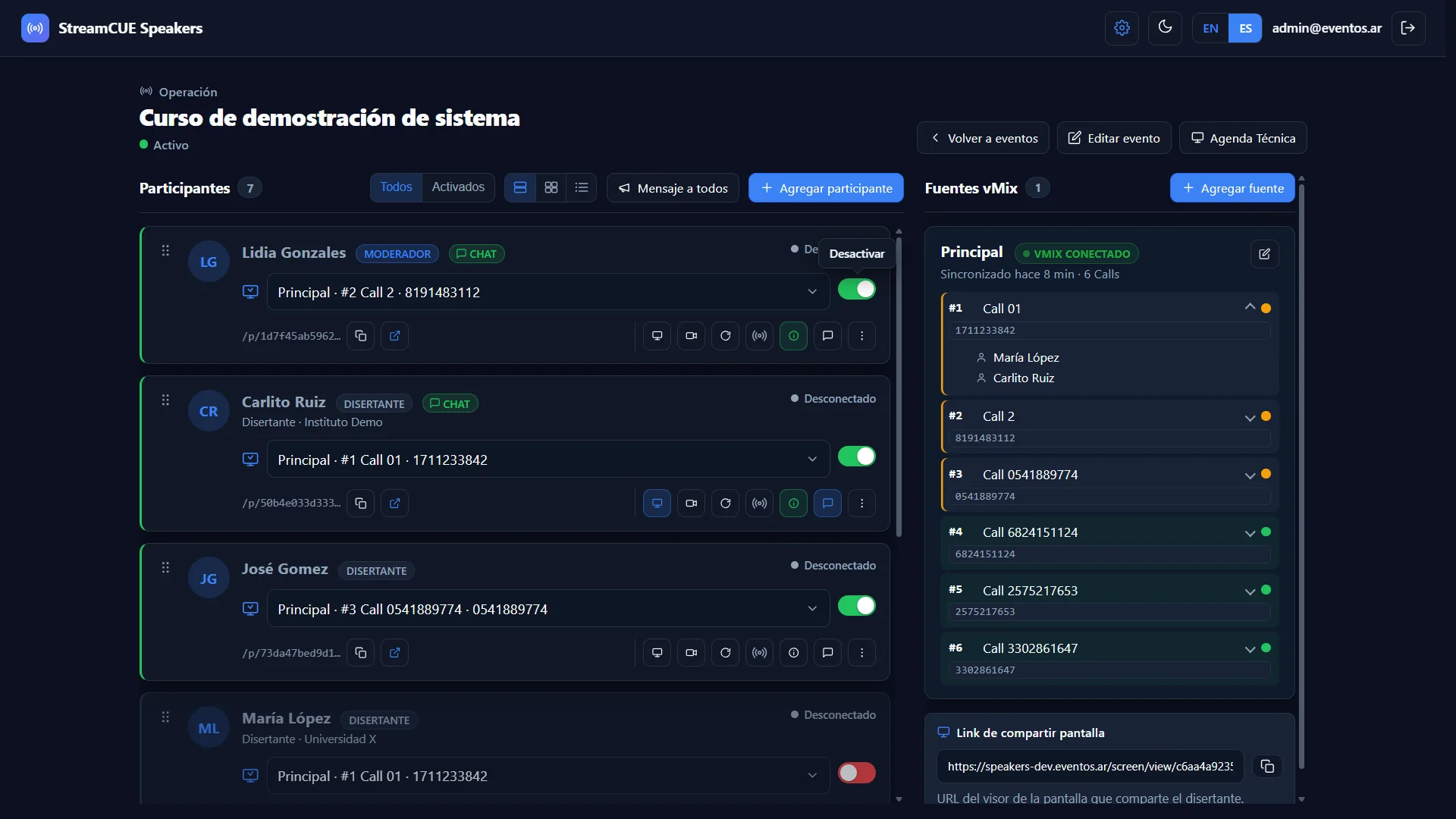Copy Carlito Ruiz participant link
This screenshot has width=1456, height=819.
tap(361, 504)
